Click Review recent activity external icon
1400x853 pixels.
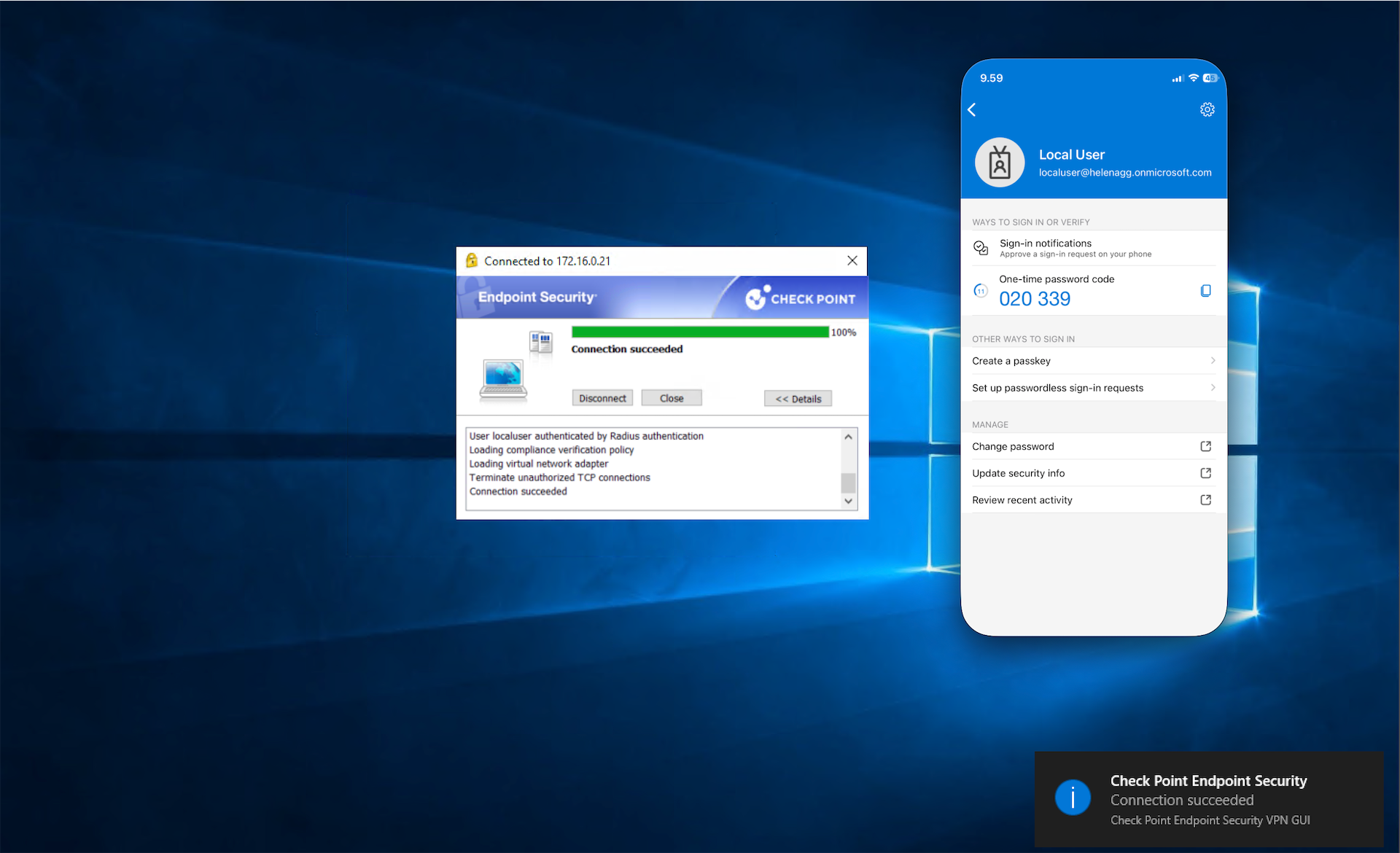pyautogui.click(x=1205, y=500)
